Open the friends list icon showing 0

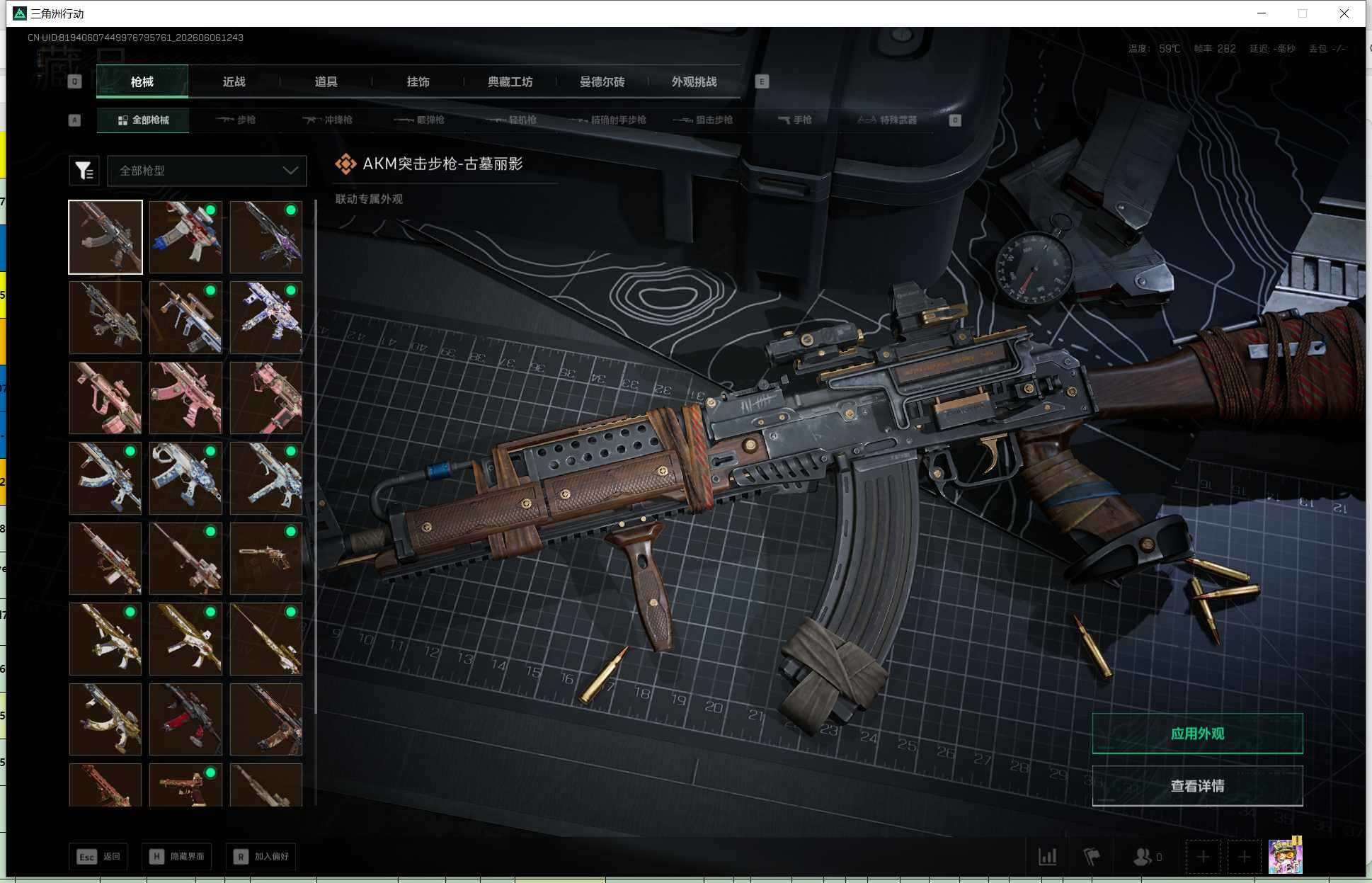pyautogui.click(x=1148, y=857)
